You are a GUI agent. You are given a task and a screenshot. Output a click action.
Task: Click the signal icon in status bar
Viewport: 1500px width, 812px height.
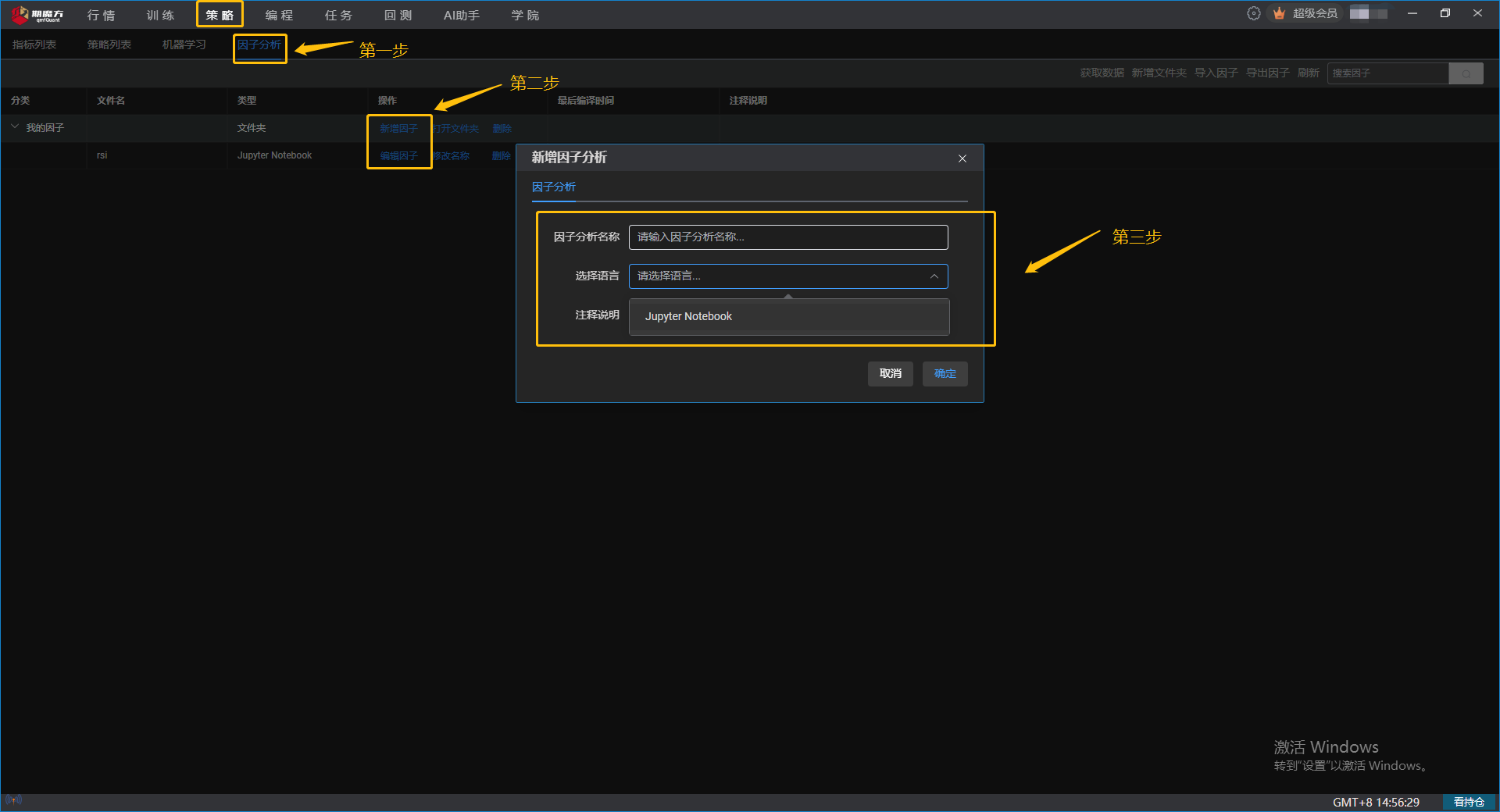coord(13,800)
